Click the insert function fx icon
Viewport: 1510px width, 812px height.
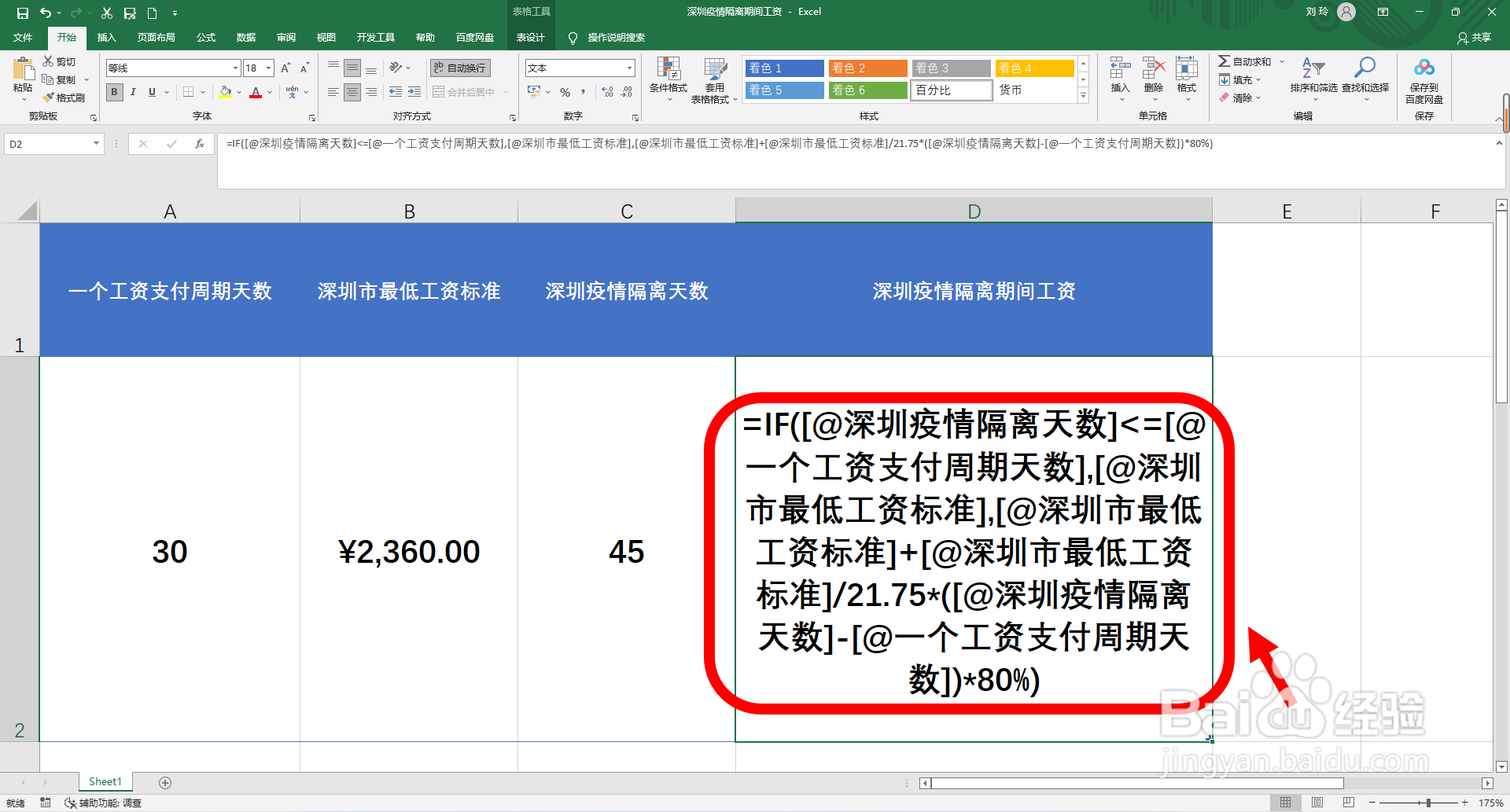point(200,144)
